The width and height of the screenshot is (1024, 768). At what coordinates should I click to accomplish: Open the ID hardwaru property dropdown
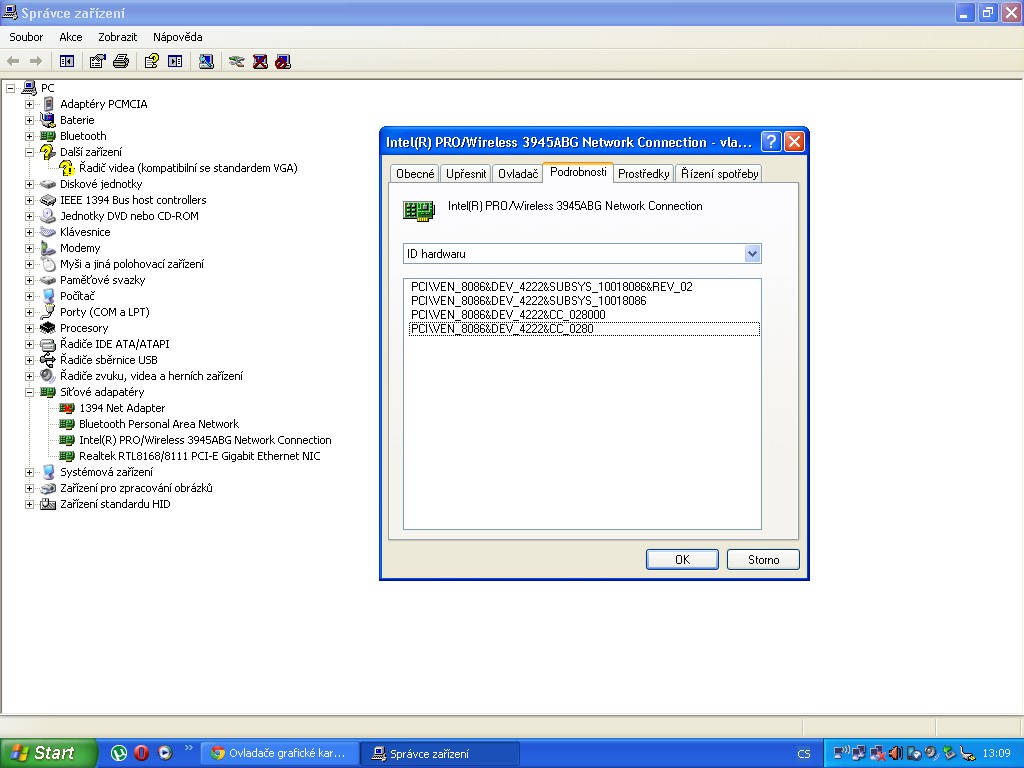point(753,254)
